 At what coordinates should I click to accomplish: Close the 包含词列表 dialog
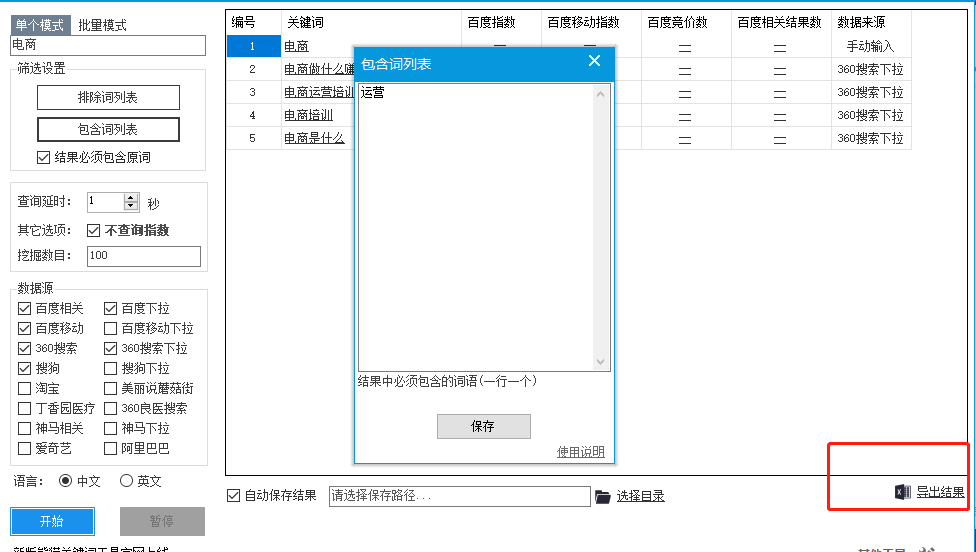point(594,61)
